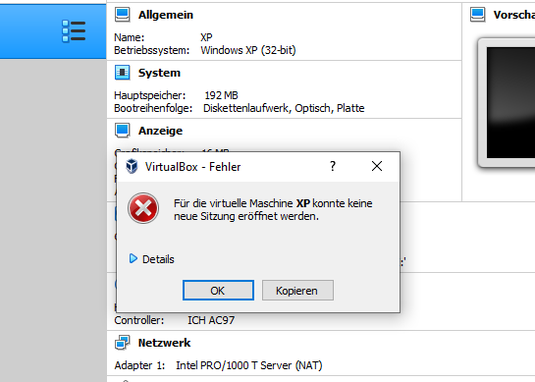Click the OK button in error dialog
The width and height of the screenshot is (535, 382).
[x=218, y=290]
